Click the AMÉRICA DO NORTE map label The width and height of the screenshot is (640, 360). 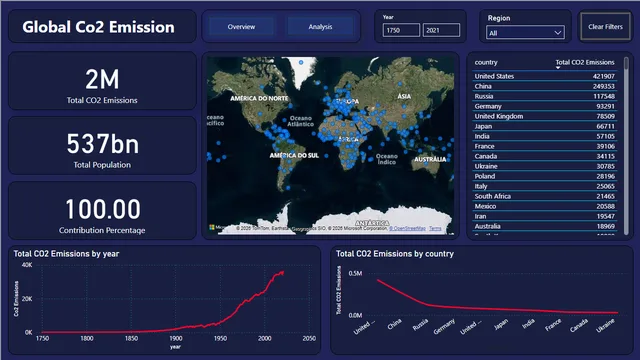[x=259, y=98]
